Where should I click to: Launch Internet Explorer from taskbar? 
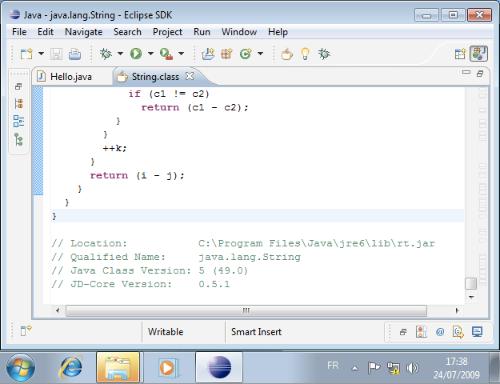pos(71,368)
